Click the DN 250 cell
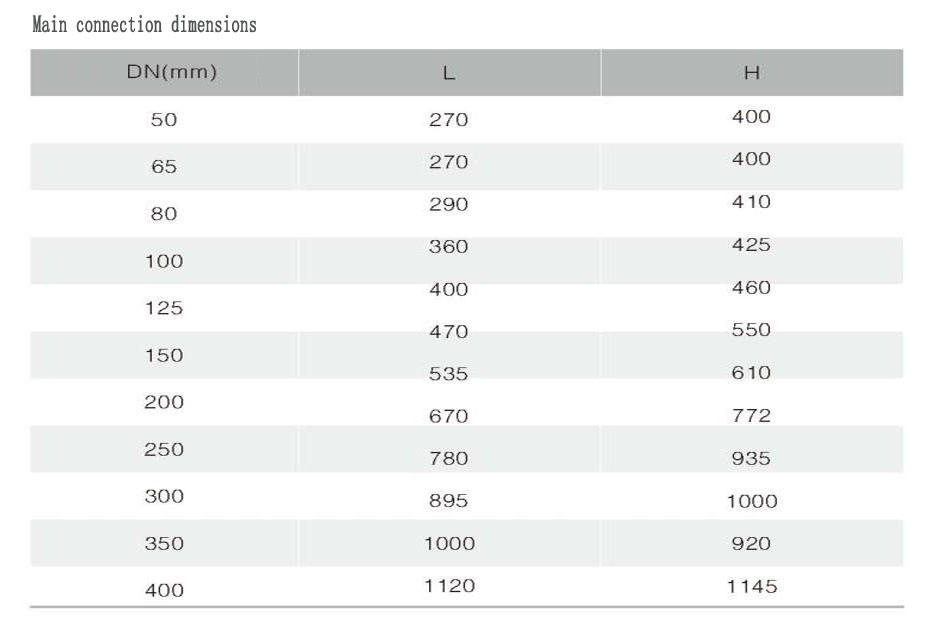Screen dimensions: 933x618 [x=164, y=449]
